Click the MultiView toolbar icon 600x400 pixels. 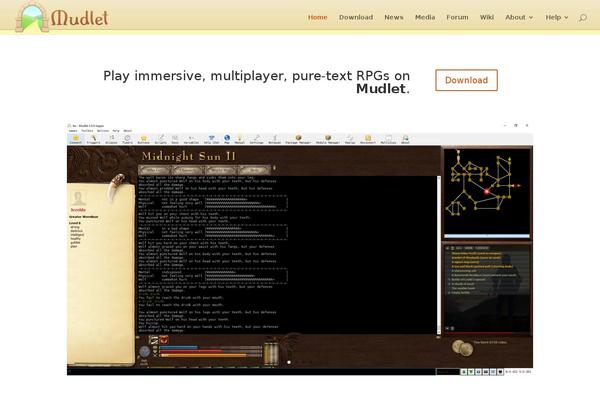pyautogui.click(x=388, y=139)
